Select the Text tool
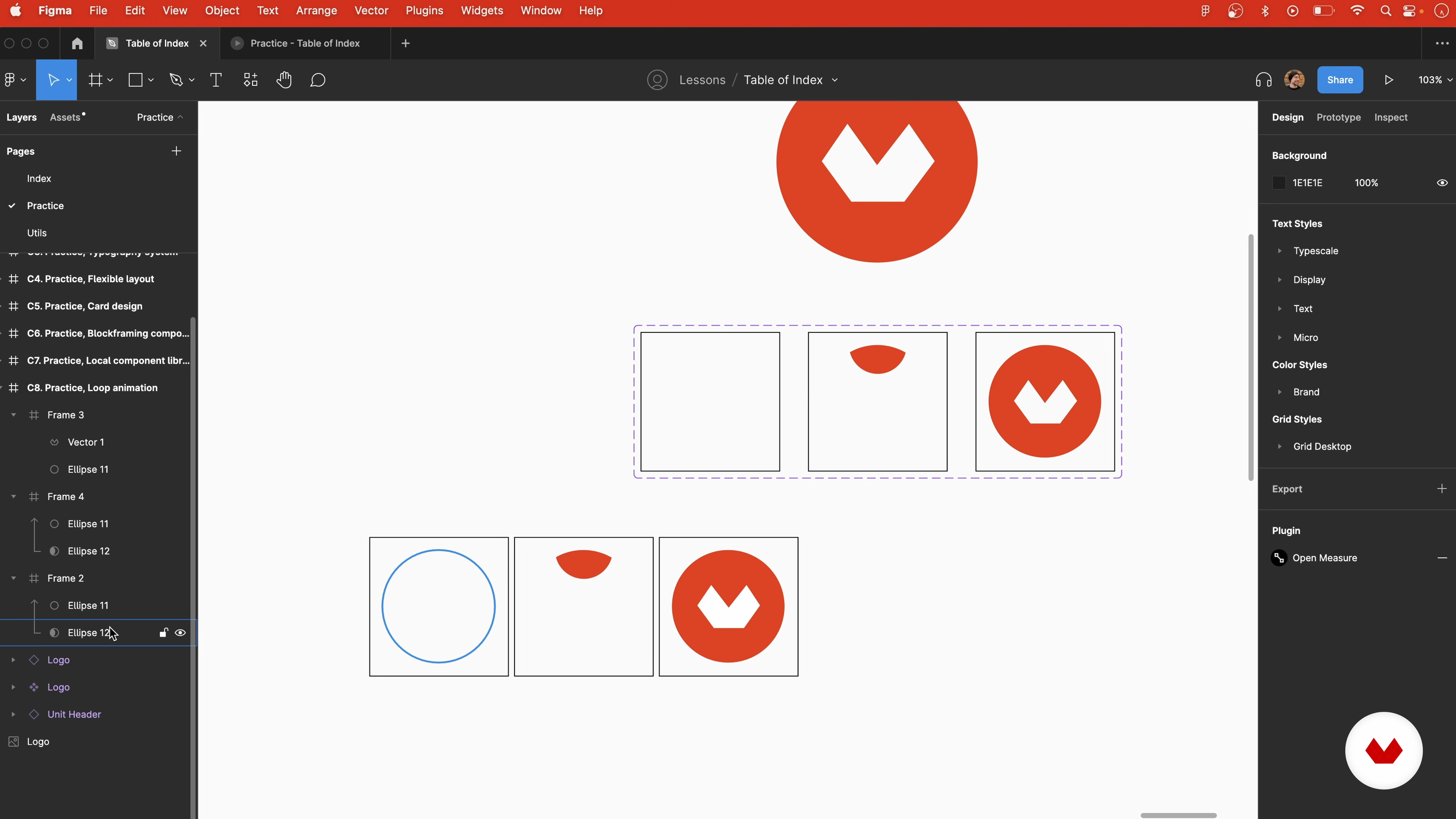 pyautogui.click(x=215, y=80)
